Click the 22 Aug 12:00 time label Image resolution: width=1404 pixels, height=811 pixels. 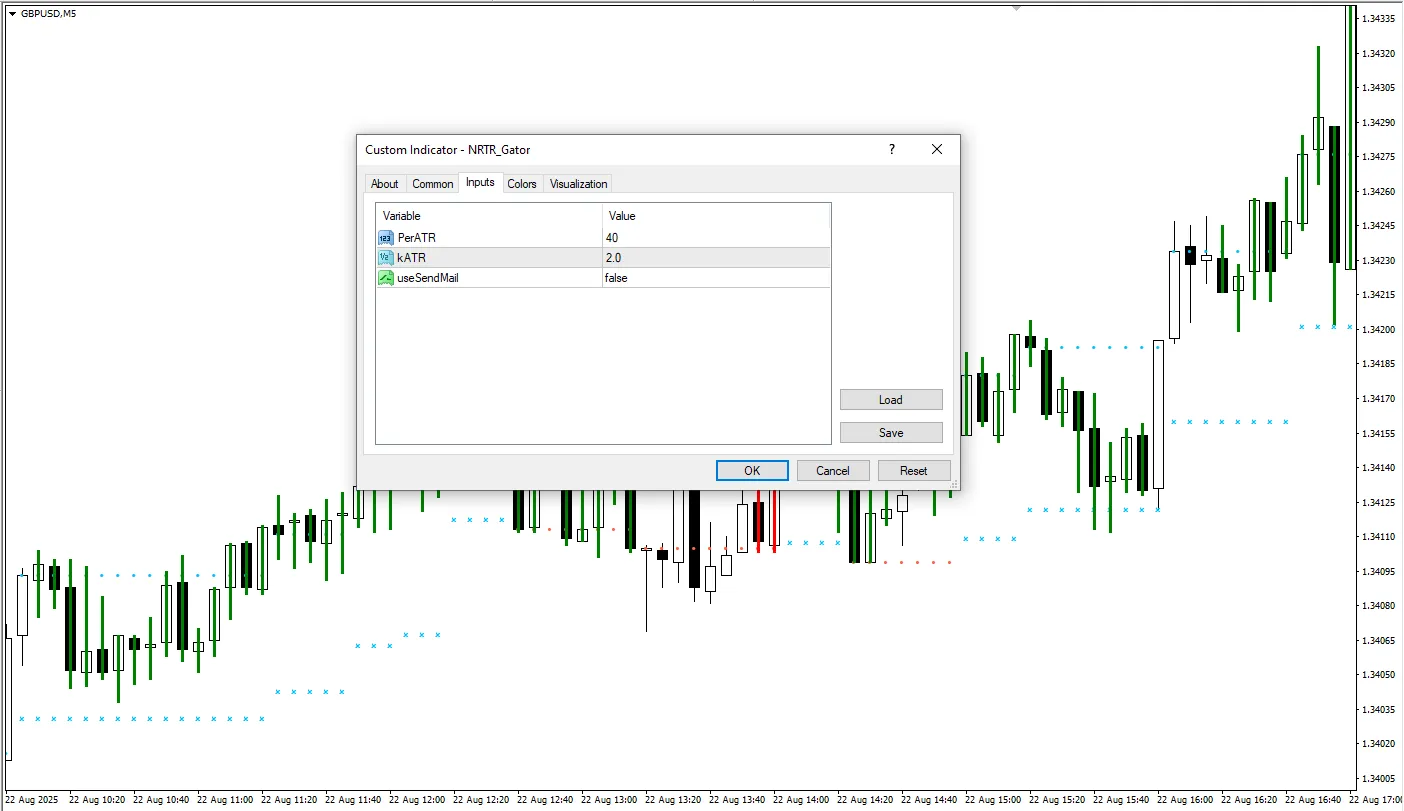point(418,800)
